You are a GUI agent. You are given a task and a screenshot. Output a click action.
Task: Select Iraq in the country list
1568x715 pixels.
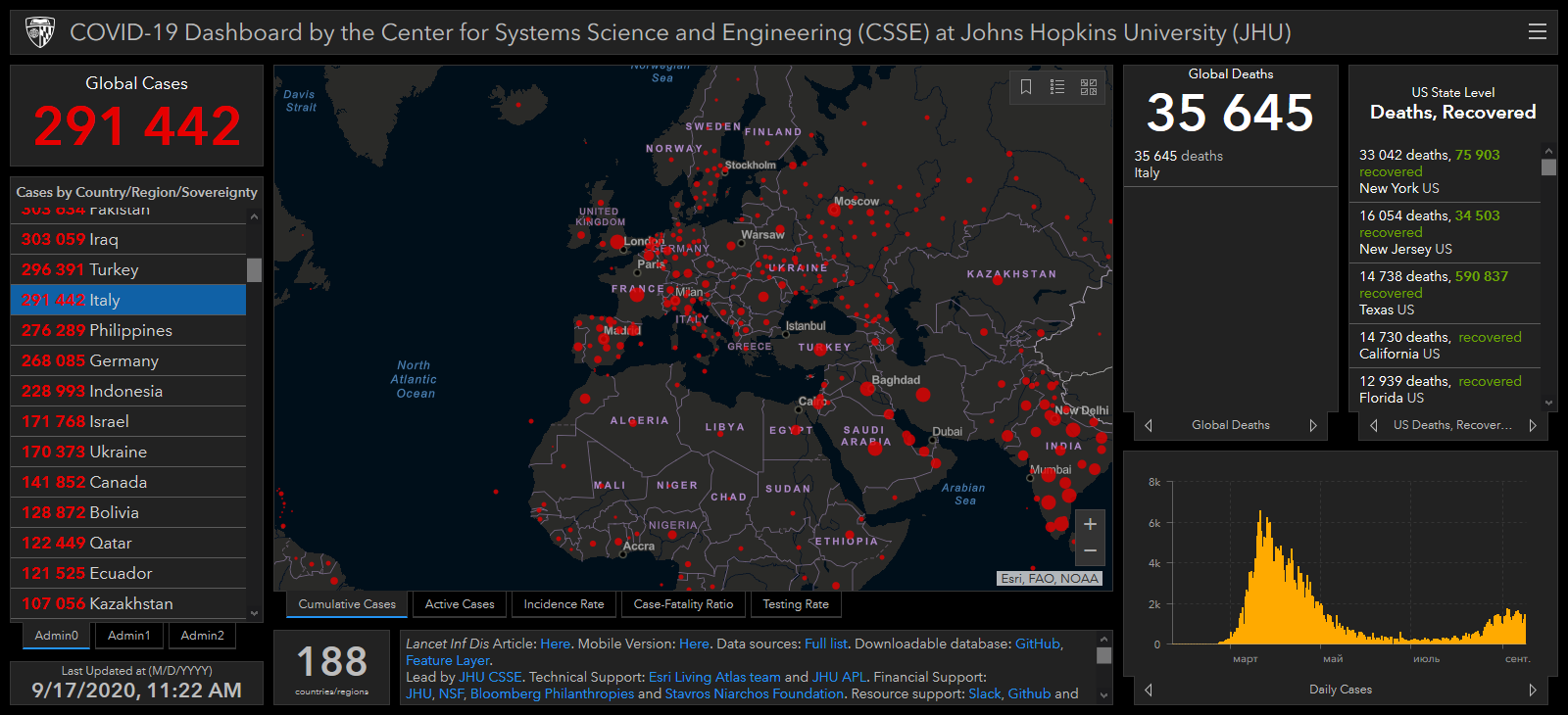[128, 239]
